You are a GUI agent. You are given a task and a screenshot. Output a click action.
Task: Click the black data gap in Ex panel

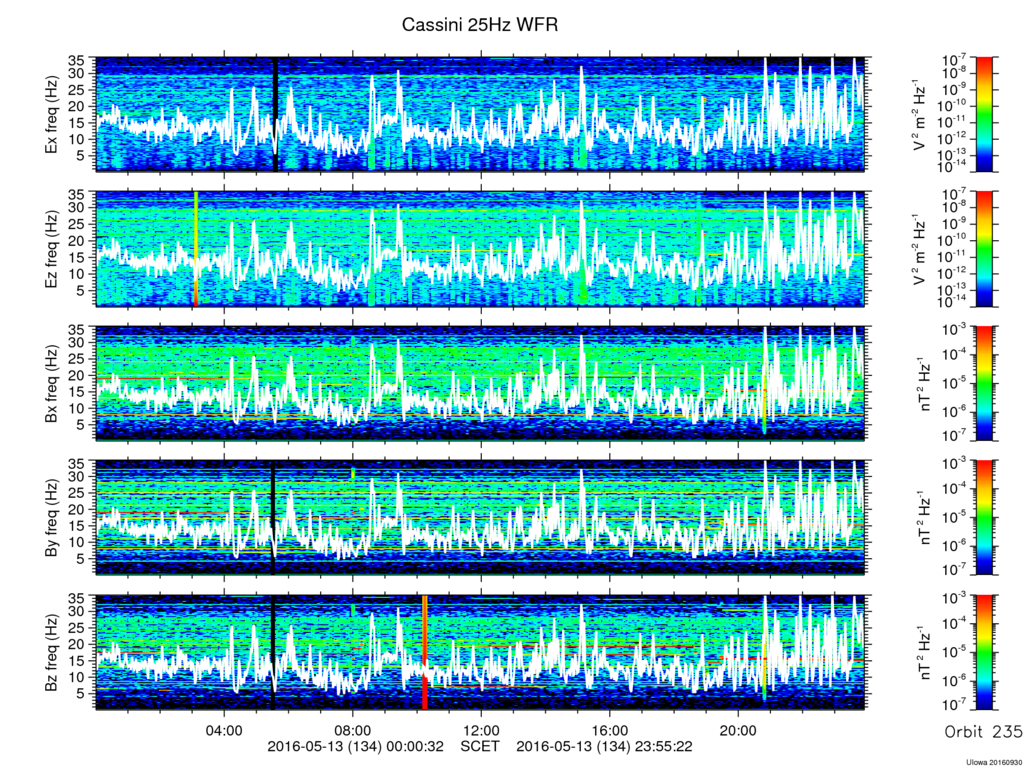pyautogui.click(x=275, y=114)
